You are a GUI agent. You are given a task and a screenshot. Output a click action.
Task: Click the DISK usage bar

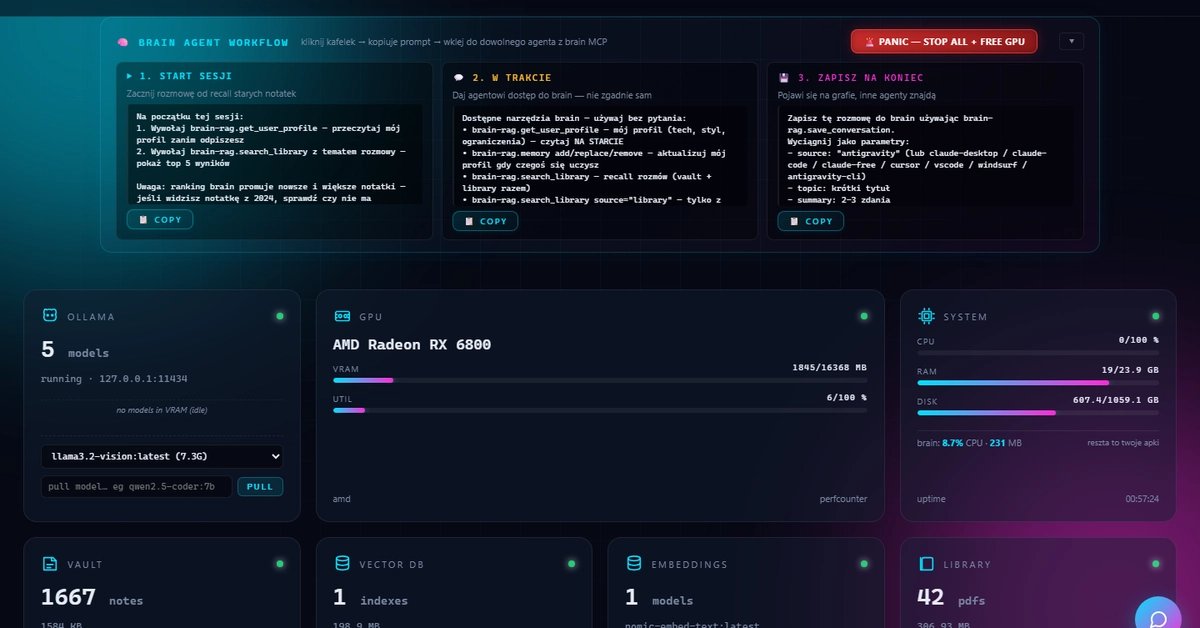(1038, 412)
